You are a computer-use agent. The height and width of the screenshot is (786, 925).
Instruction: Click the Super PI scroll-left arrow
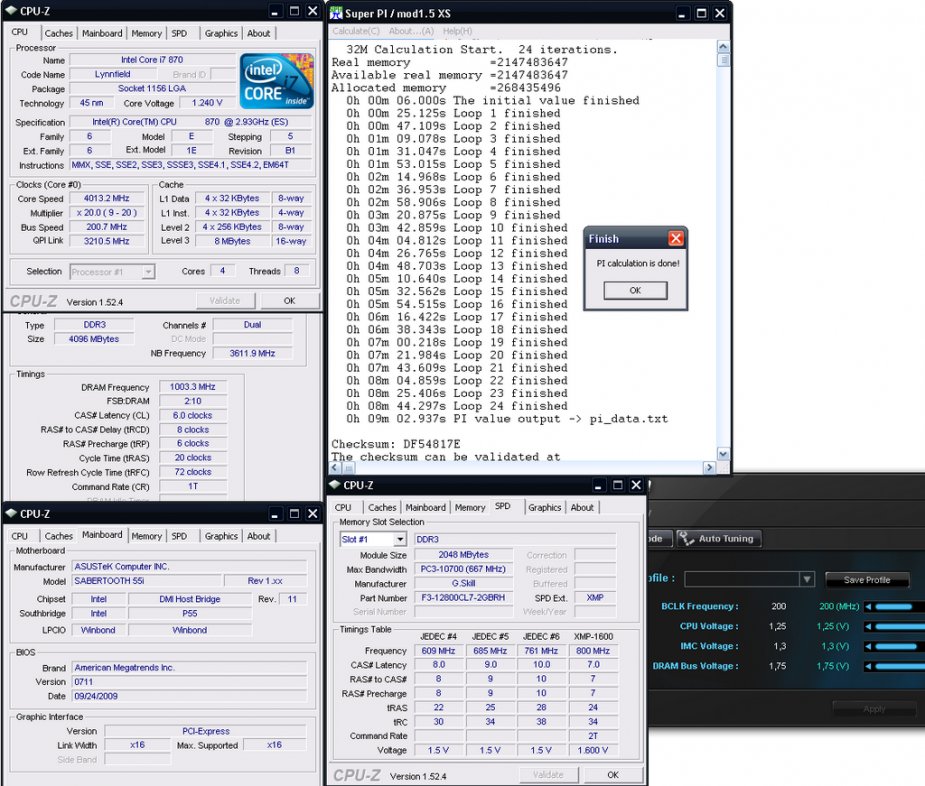pos(336,467)
